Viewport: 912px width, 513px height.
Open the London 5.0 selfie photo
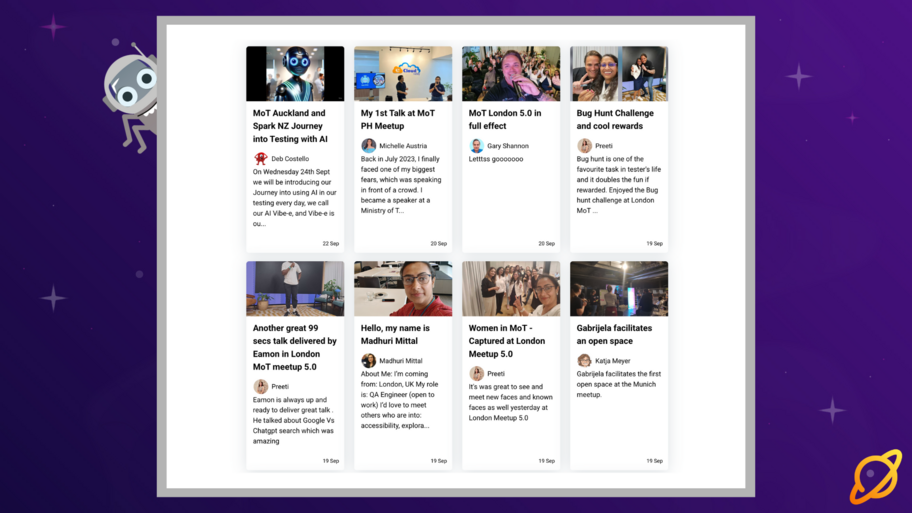click(511, 74)
